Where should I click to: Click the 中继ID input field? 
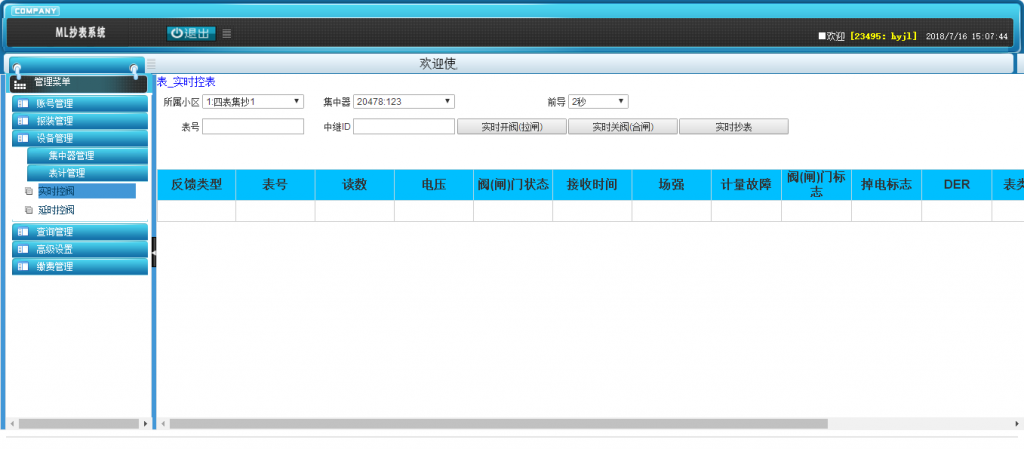[x=404, y=127]
